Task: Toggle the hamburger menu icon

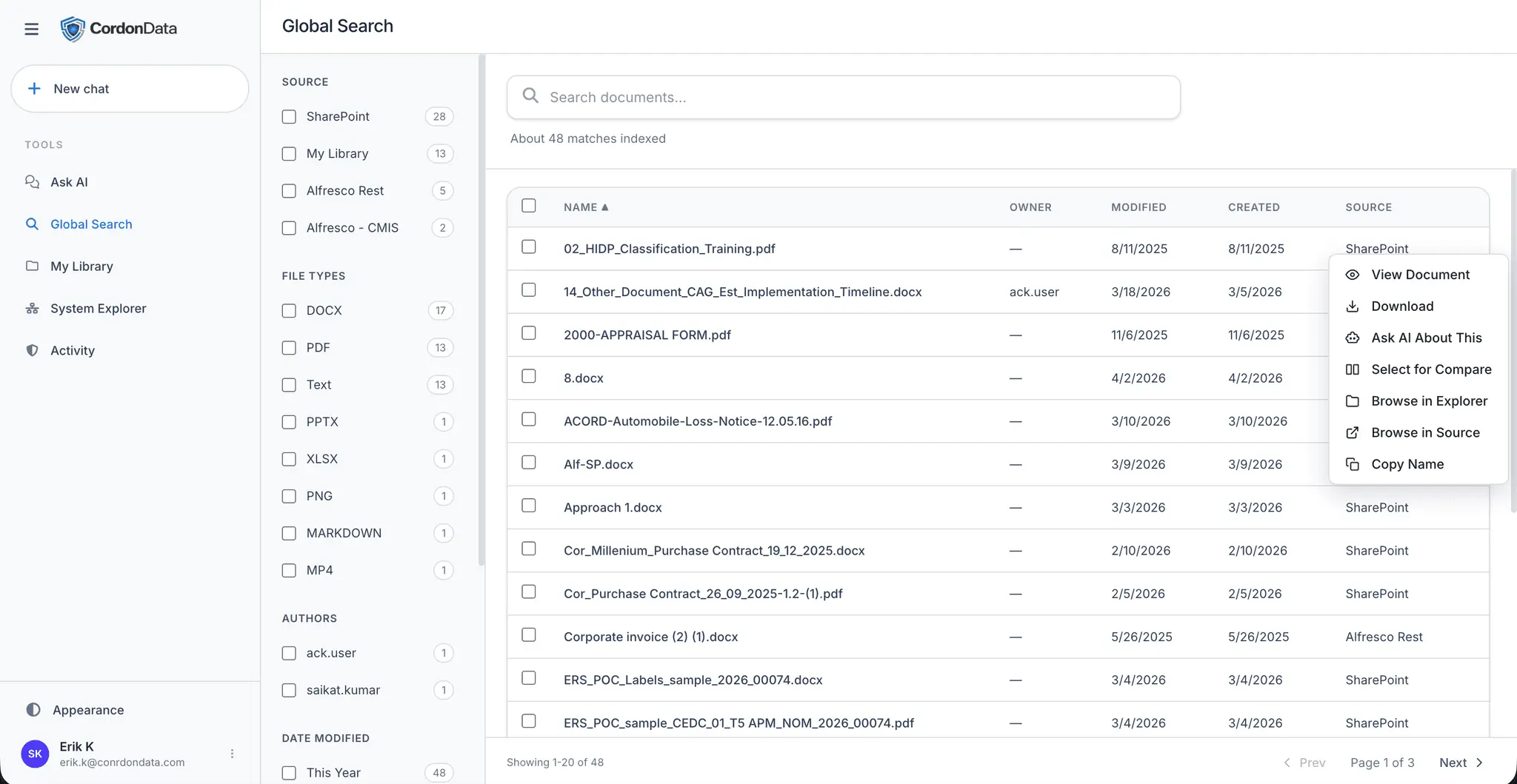Action: [31, 29]
